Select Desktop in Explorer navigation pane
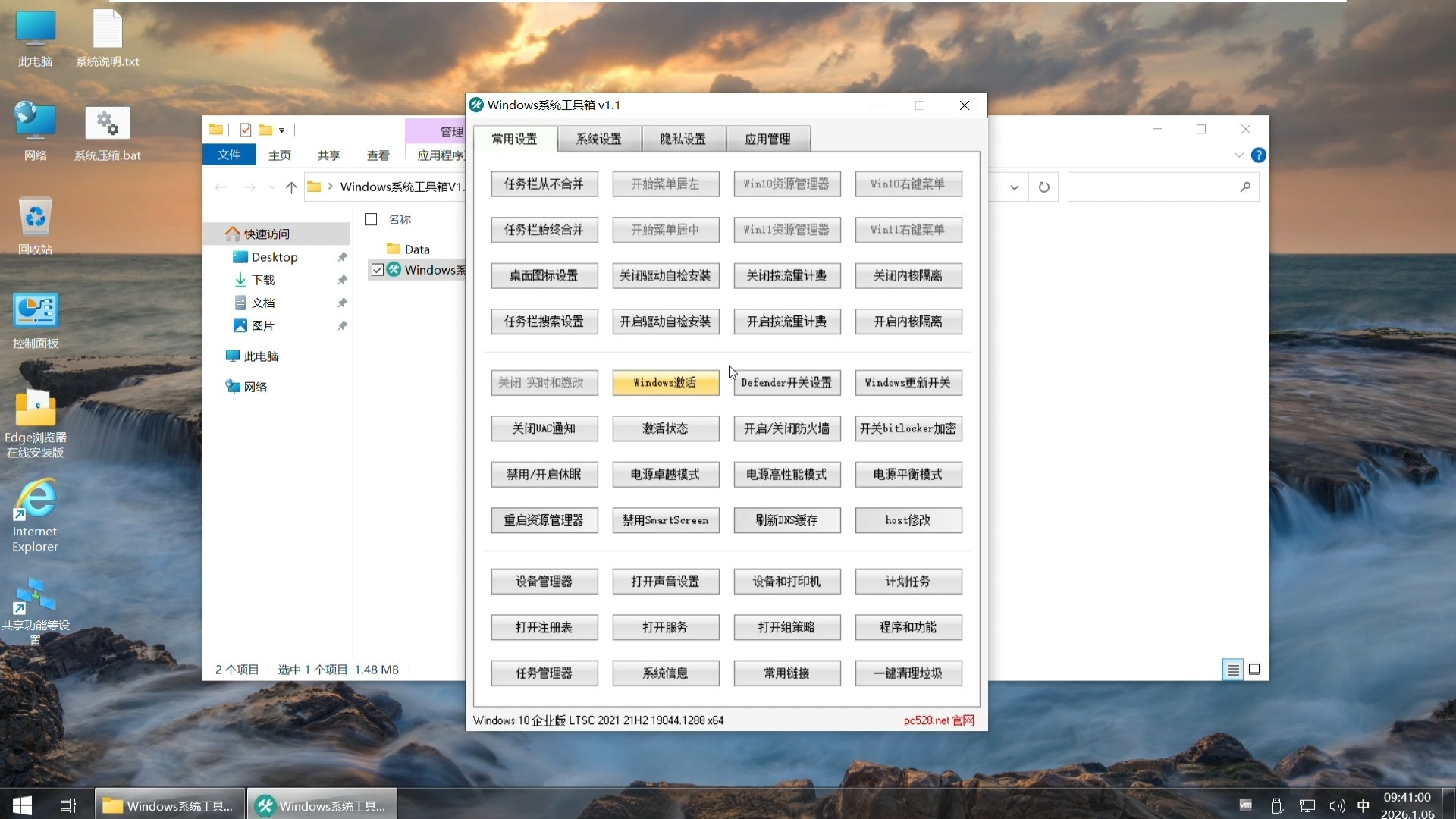This screenshot has height=819, width=1456. tap(275, 258)
